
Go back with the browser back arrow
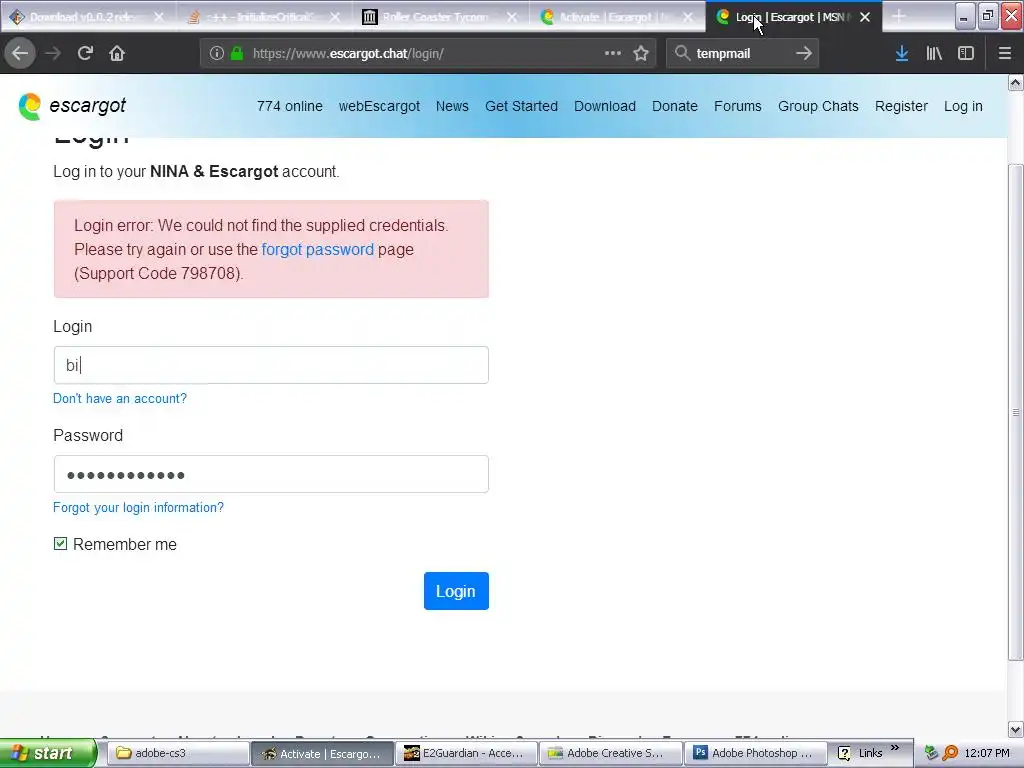click(x=20, y=54)
